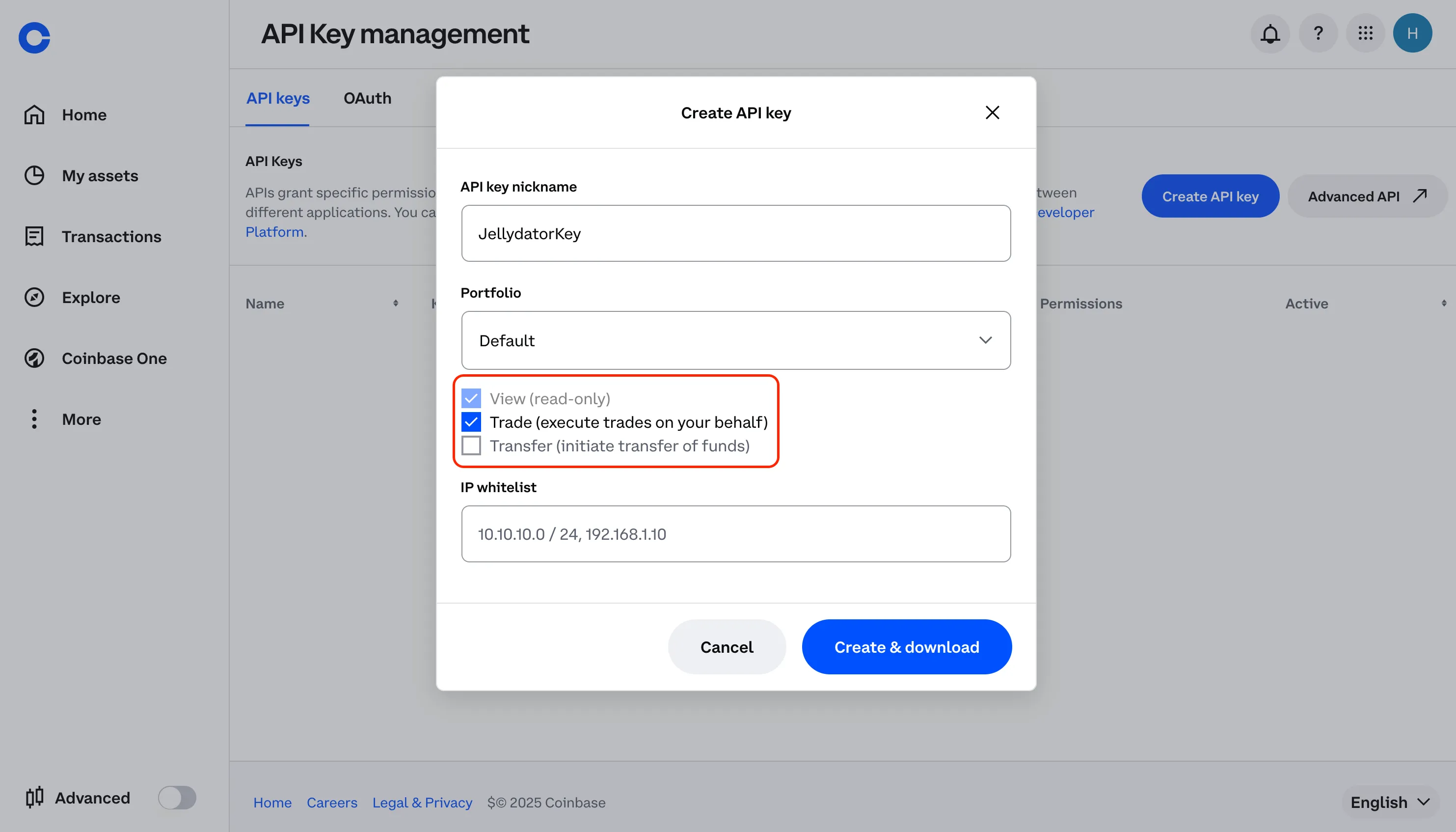Expand the Portfolio Default dropdown
Screen dimensions: 1456x832
(x=736, y=340)
